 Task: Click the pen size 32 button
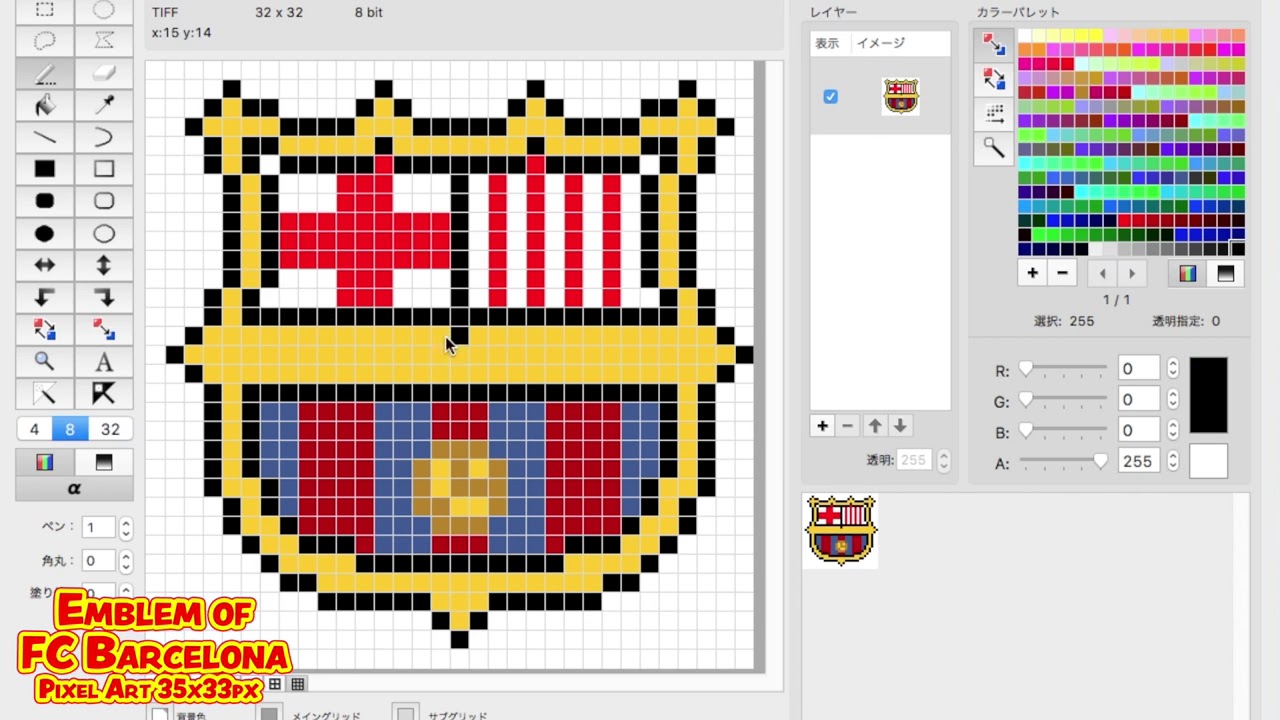point(110,429)
